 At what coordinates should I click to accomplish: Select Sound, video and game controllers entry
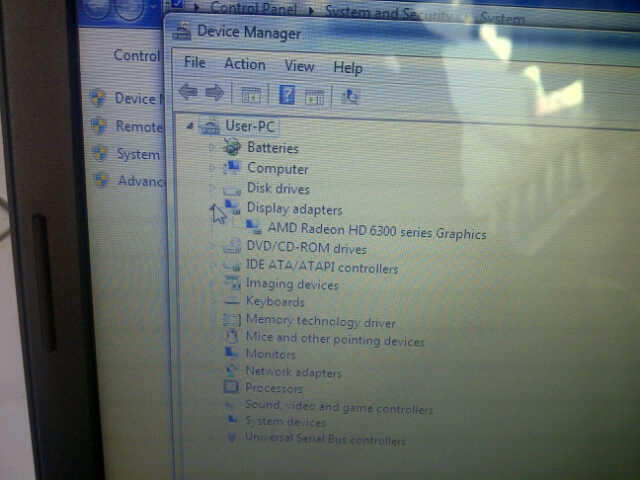click(x=339, y=407)
